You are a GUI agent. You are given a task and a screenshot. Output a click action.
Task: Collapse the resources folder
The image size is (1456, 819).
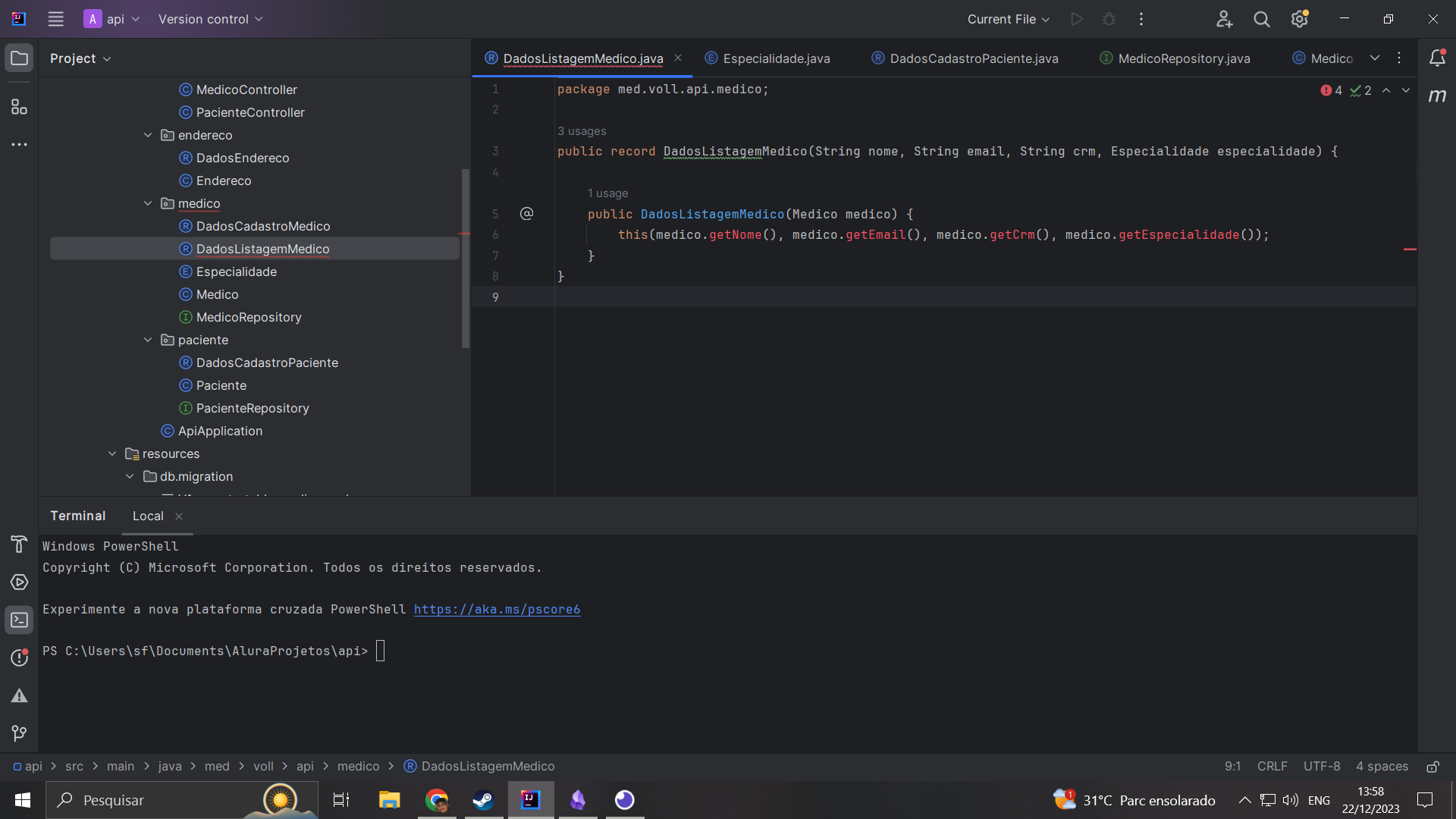[112, 453]
